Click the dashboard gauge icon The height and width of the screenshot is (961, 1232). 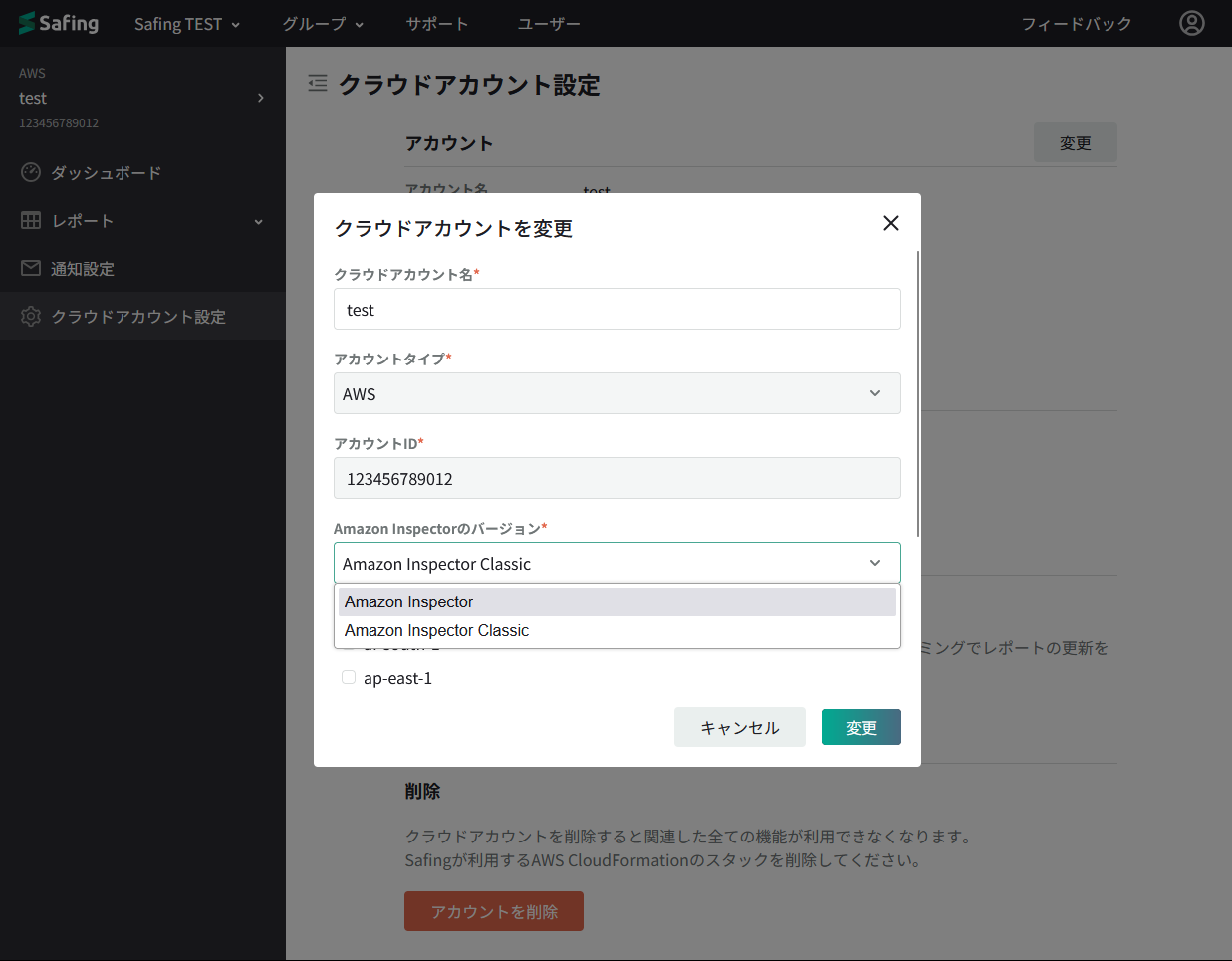click(31, 172)
